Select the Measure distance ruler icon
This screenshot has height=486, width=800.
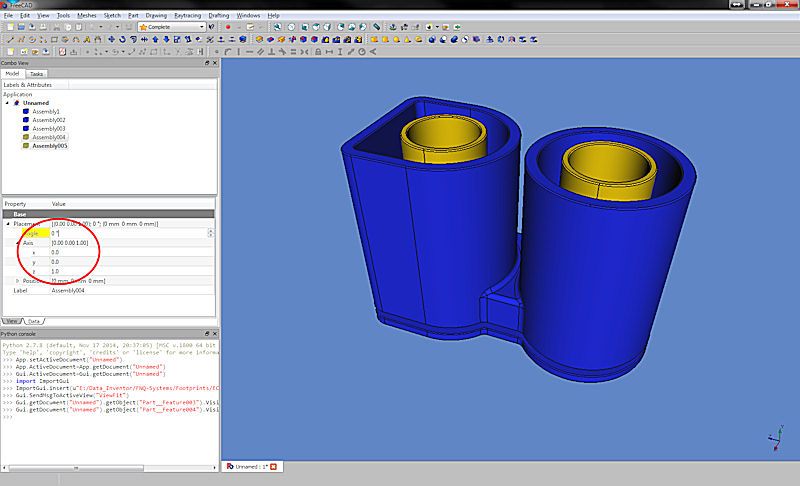[x=376, y=27]
